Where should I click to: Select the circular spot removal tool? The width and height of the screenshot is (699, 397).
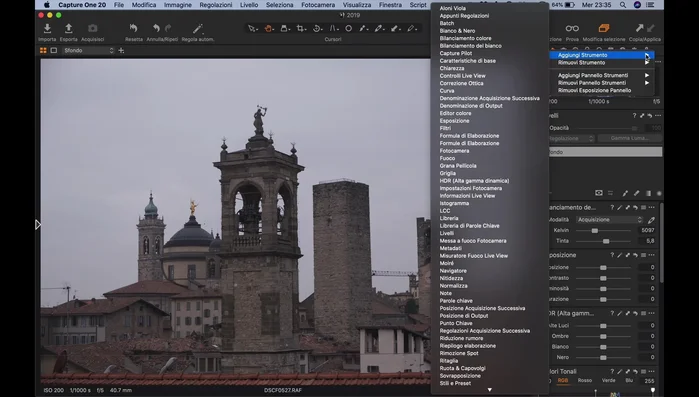pos(349,29)
